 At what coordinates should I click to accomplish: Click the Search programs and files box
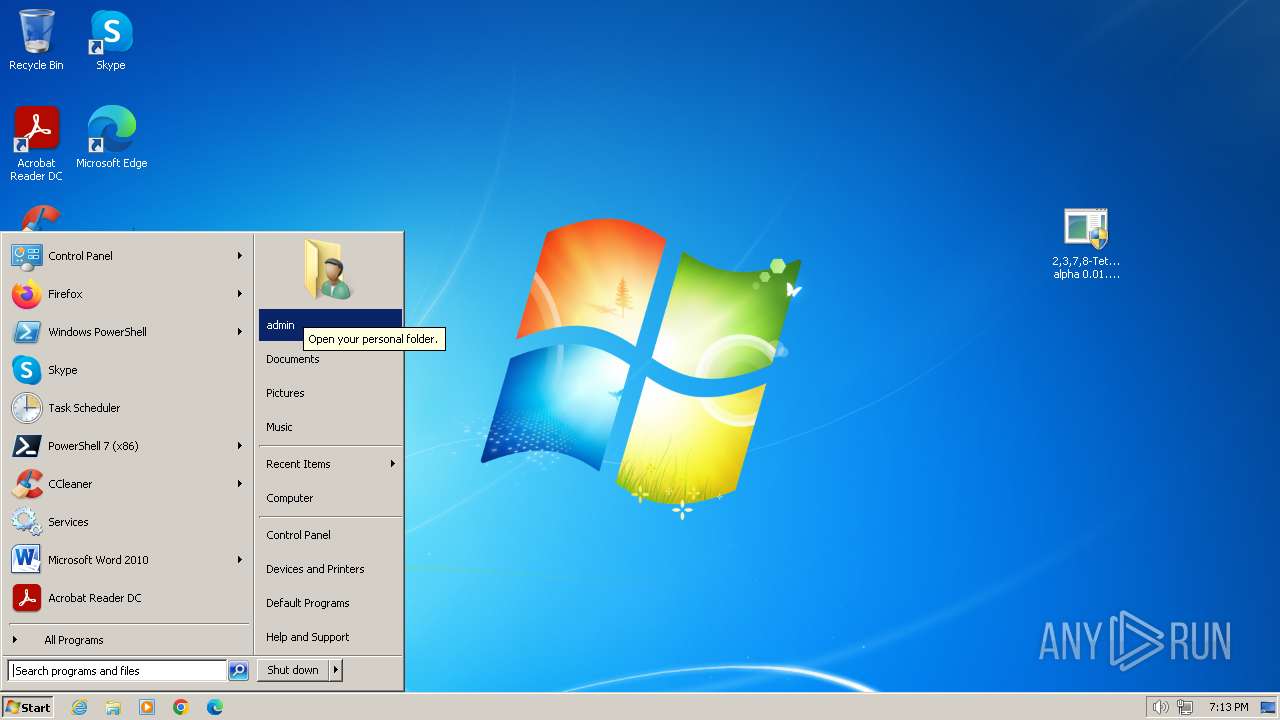(x=117, y=671)
